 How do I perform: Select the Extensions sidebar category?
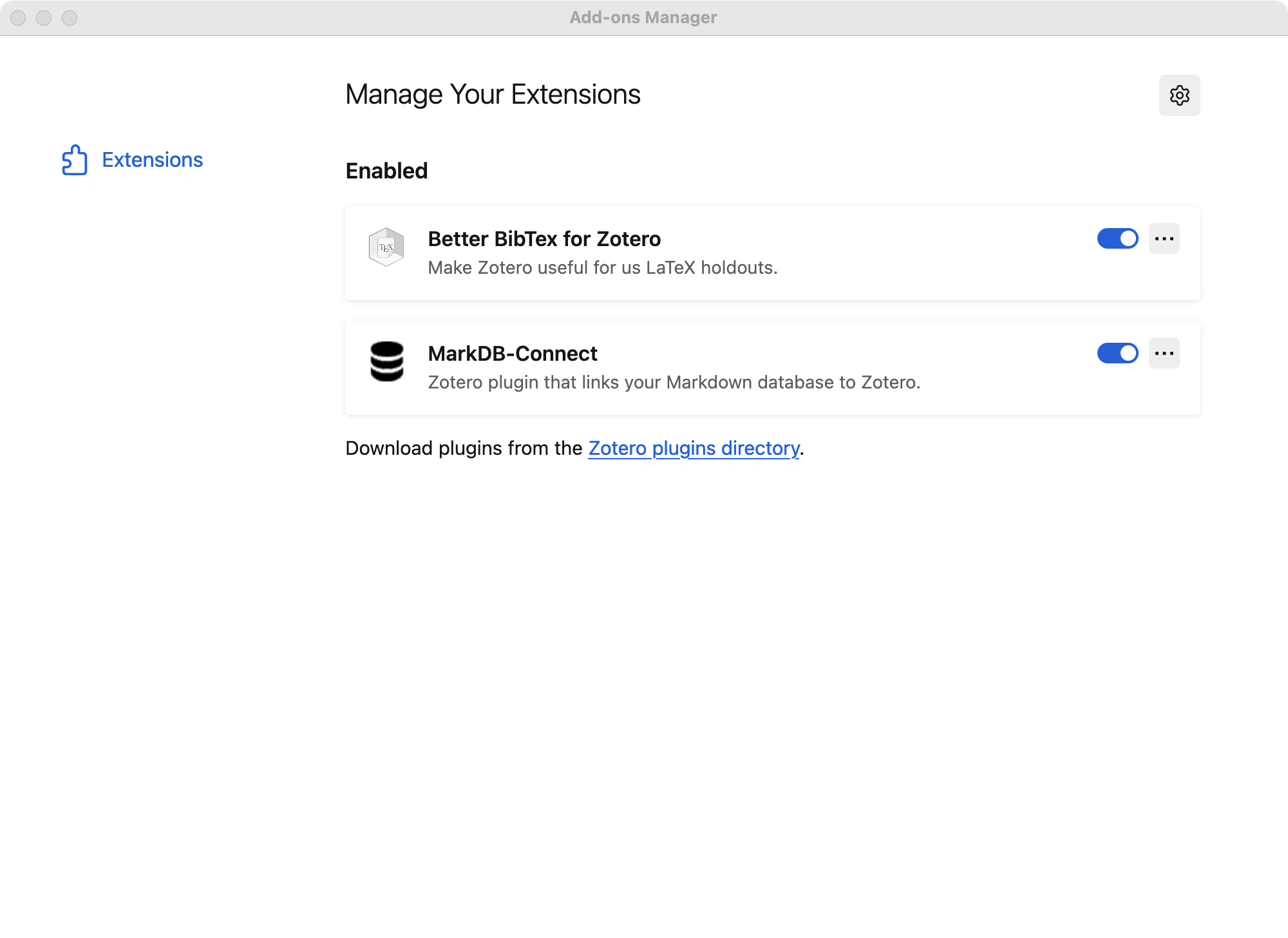(152, 160)
